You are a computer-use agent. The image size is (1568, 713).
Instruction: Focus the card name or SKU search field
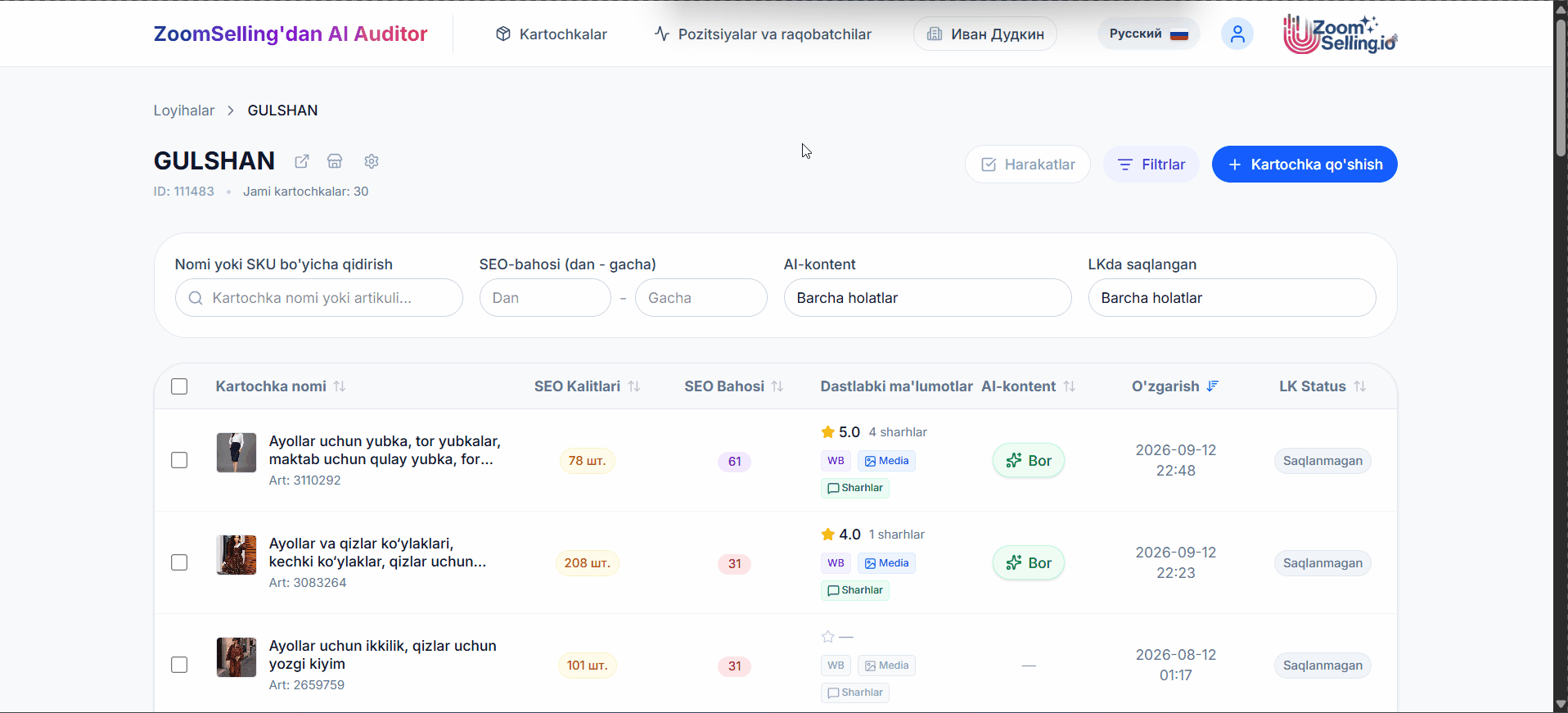tap(319, 298)
